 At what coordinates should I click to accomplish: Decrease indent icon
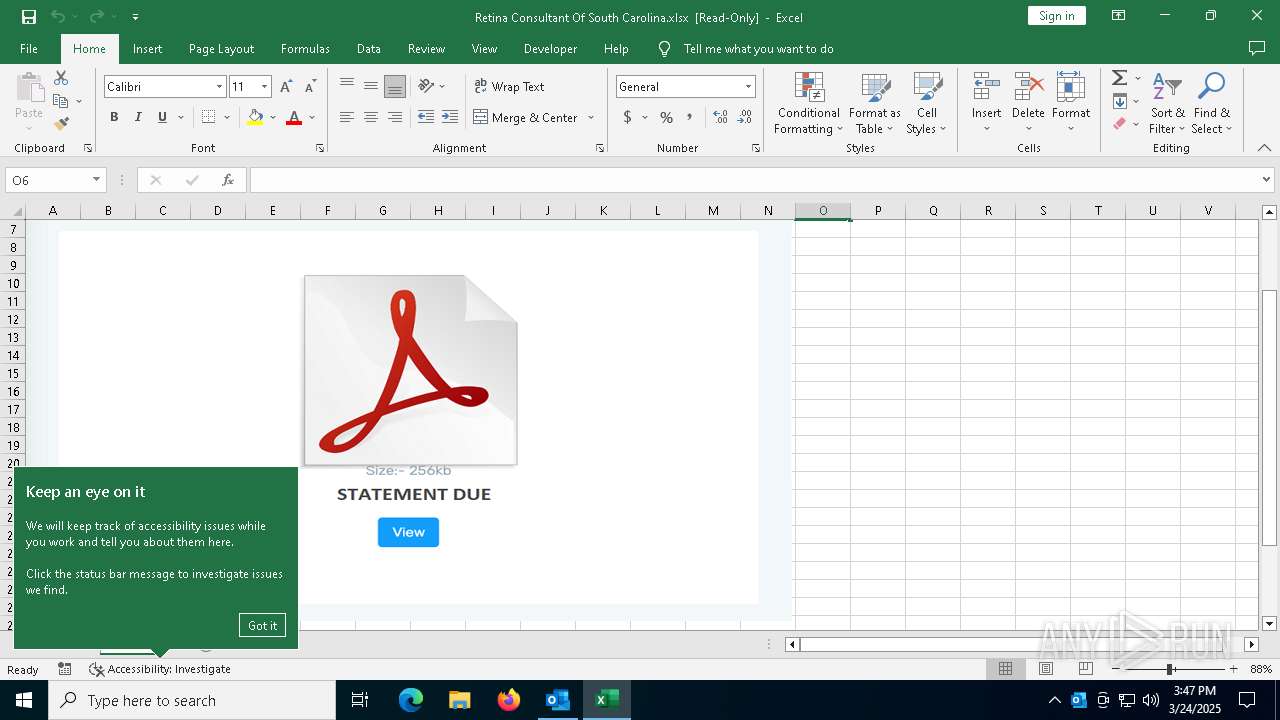(x=426, y=117)
